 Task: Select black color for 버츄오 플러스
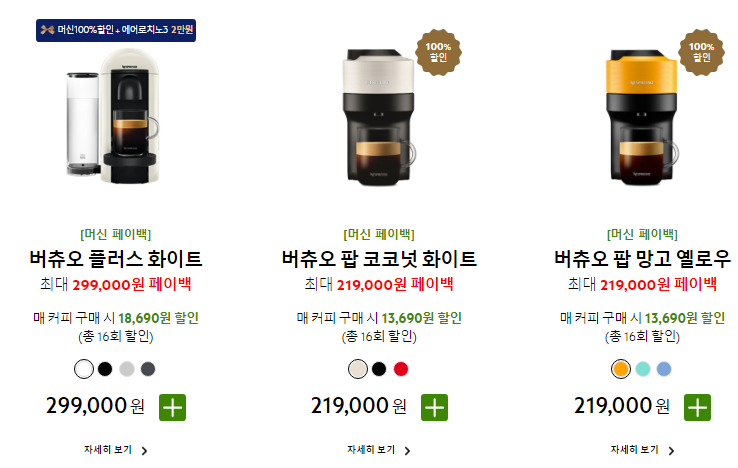105,369
